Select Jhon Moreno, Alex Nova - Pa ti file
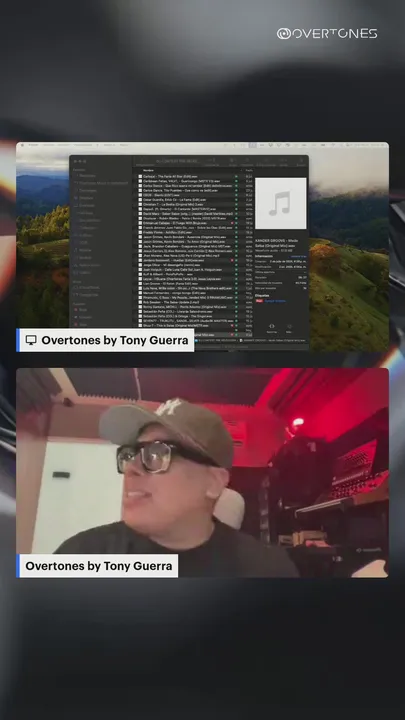This screenshot has width=405, height=720. 195,255
